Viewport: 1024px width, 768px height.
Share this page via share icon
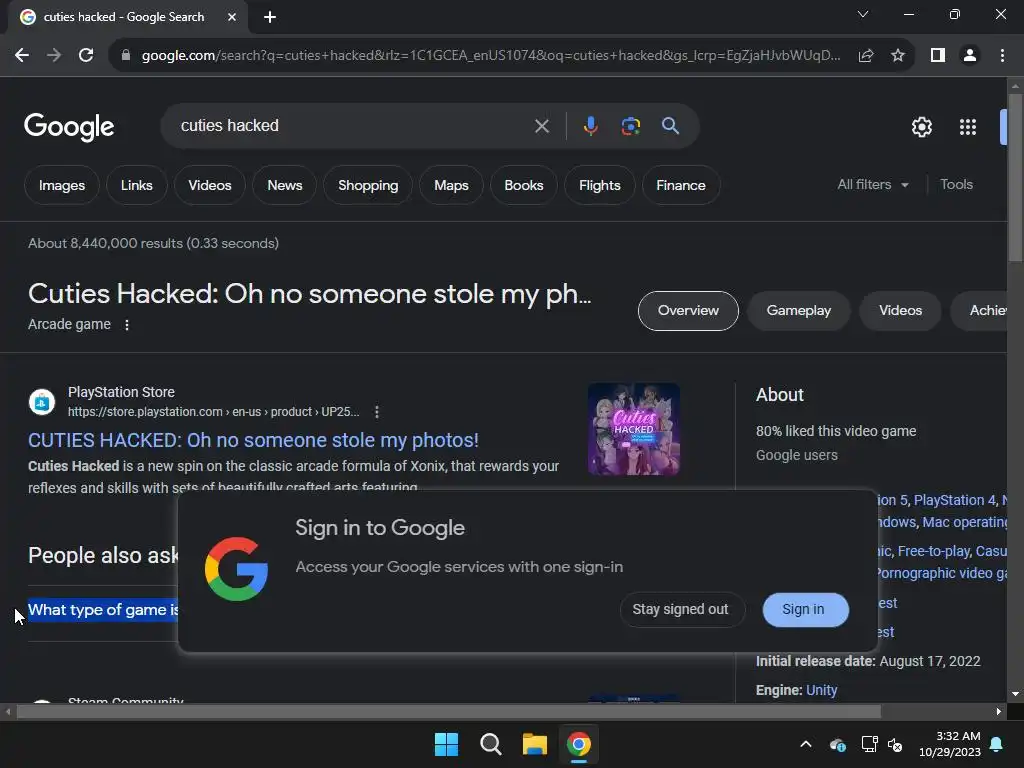(x=866, y=56)
